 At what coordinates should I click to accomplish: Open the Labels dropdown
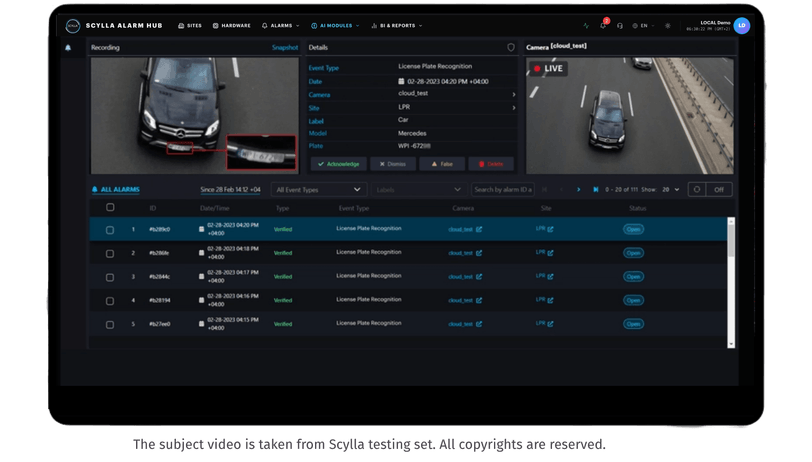pos(419,190)
